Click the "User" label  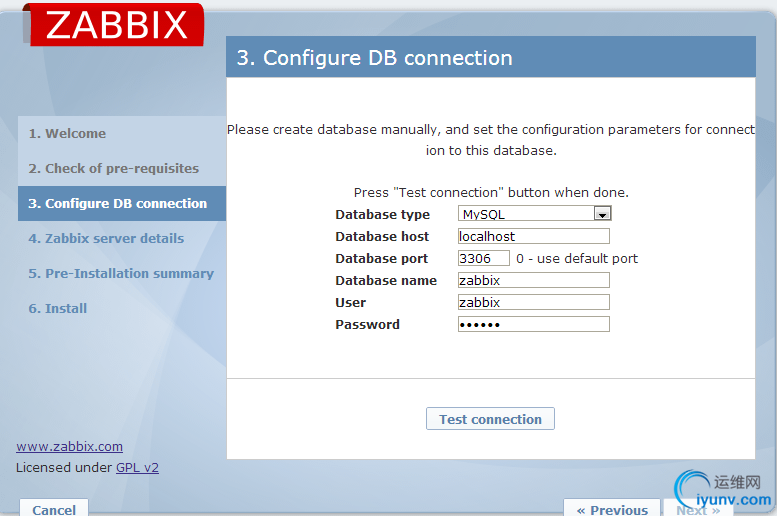click(x=350, y=302)
